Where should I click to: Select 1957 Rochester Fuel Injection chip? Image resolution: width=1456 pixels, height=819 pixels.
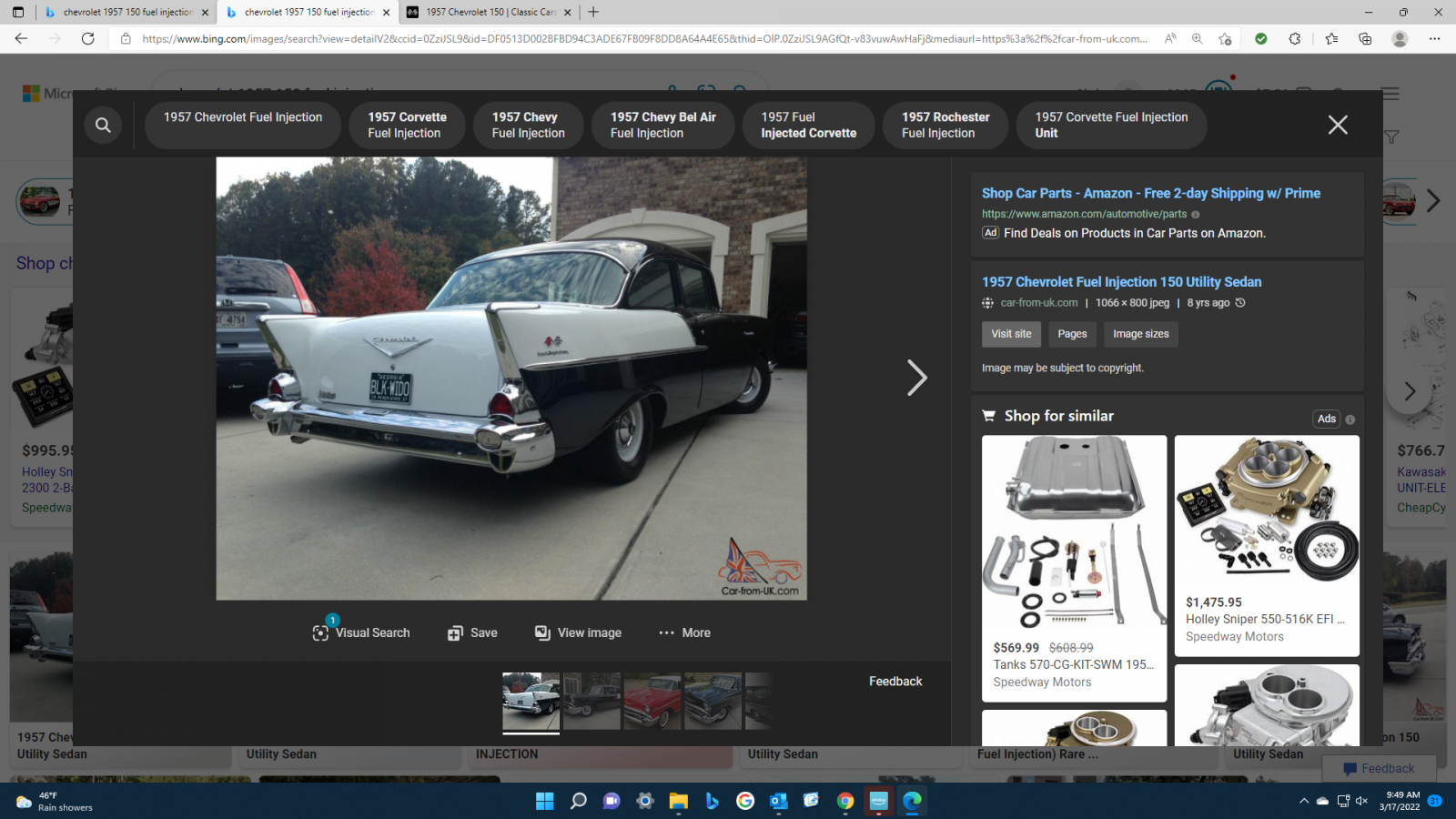(945, 125)
